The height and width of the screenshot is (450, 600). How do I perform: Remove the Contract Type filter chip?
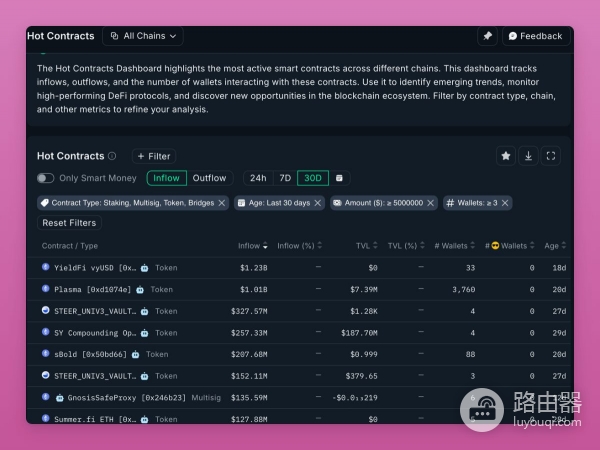point(222,203)
